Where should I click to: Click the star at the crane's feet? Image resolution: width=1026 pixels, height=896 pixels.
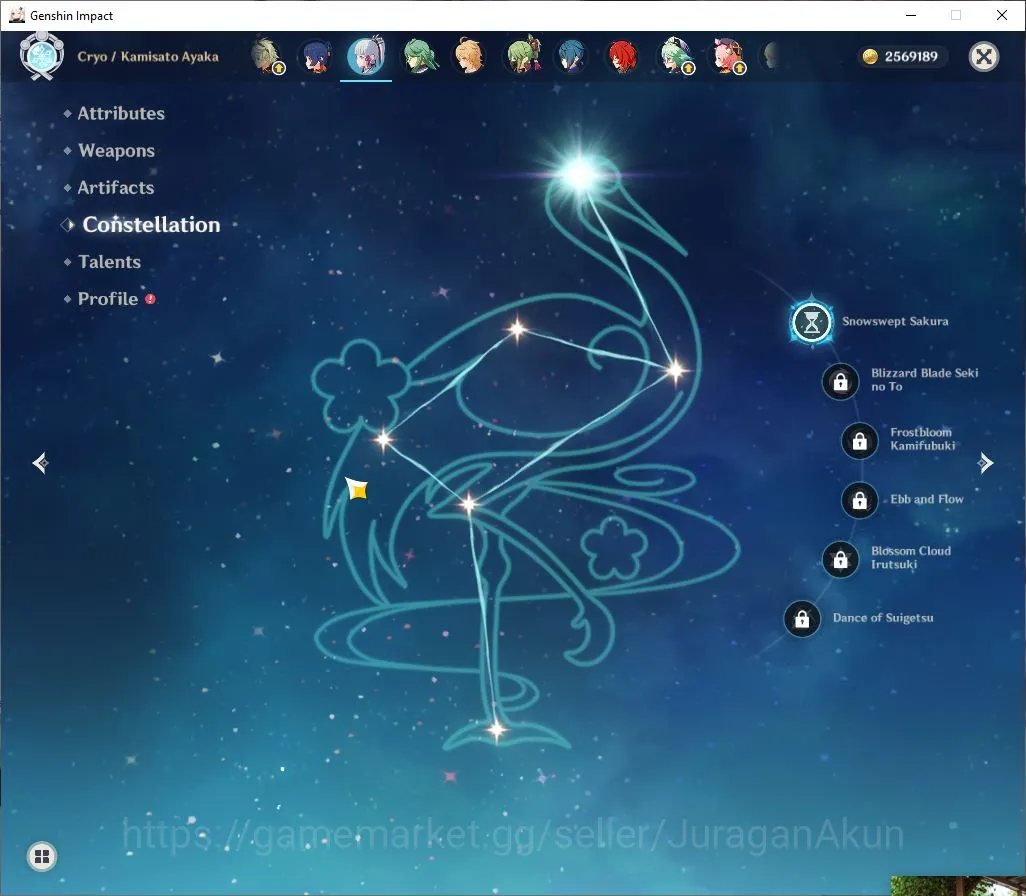pos(496,729)
